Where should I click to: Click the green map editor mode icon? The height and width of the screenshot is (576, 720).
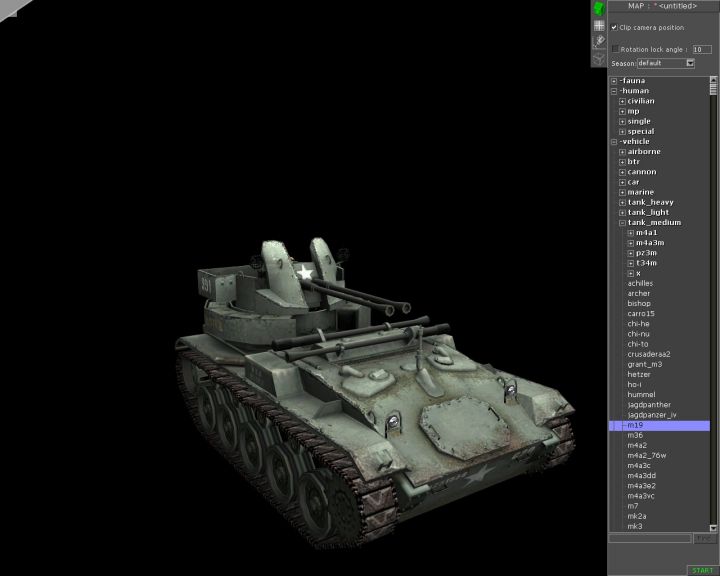pyautogui.click(x=599, y=9)
